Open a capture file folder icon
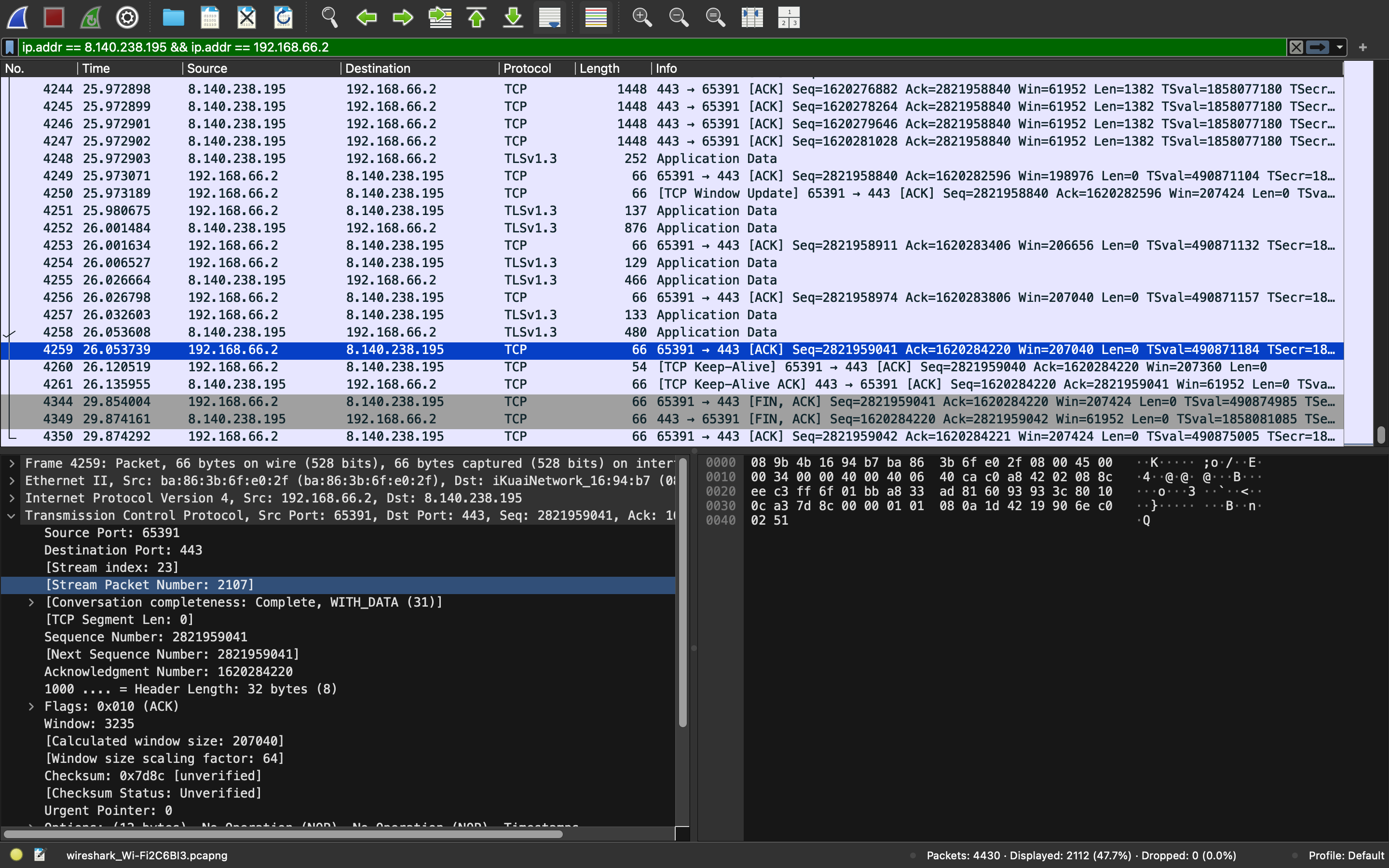1389x868 pixels. (173, 17)
